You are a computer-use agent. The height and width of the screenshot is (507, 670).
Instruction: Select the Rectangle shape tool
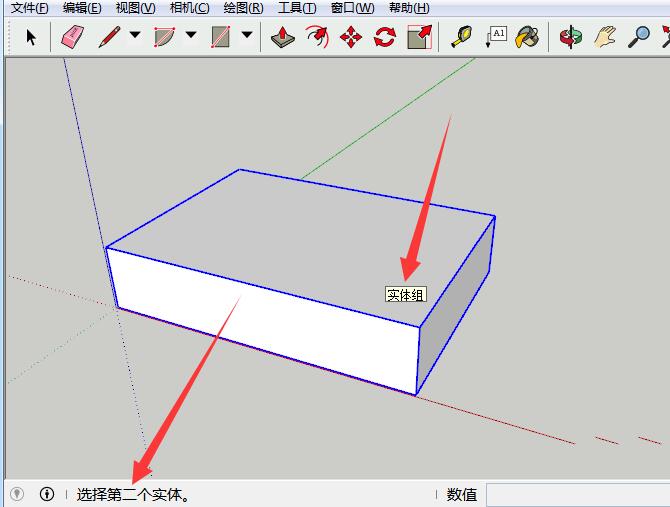click(221, 37)
